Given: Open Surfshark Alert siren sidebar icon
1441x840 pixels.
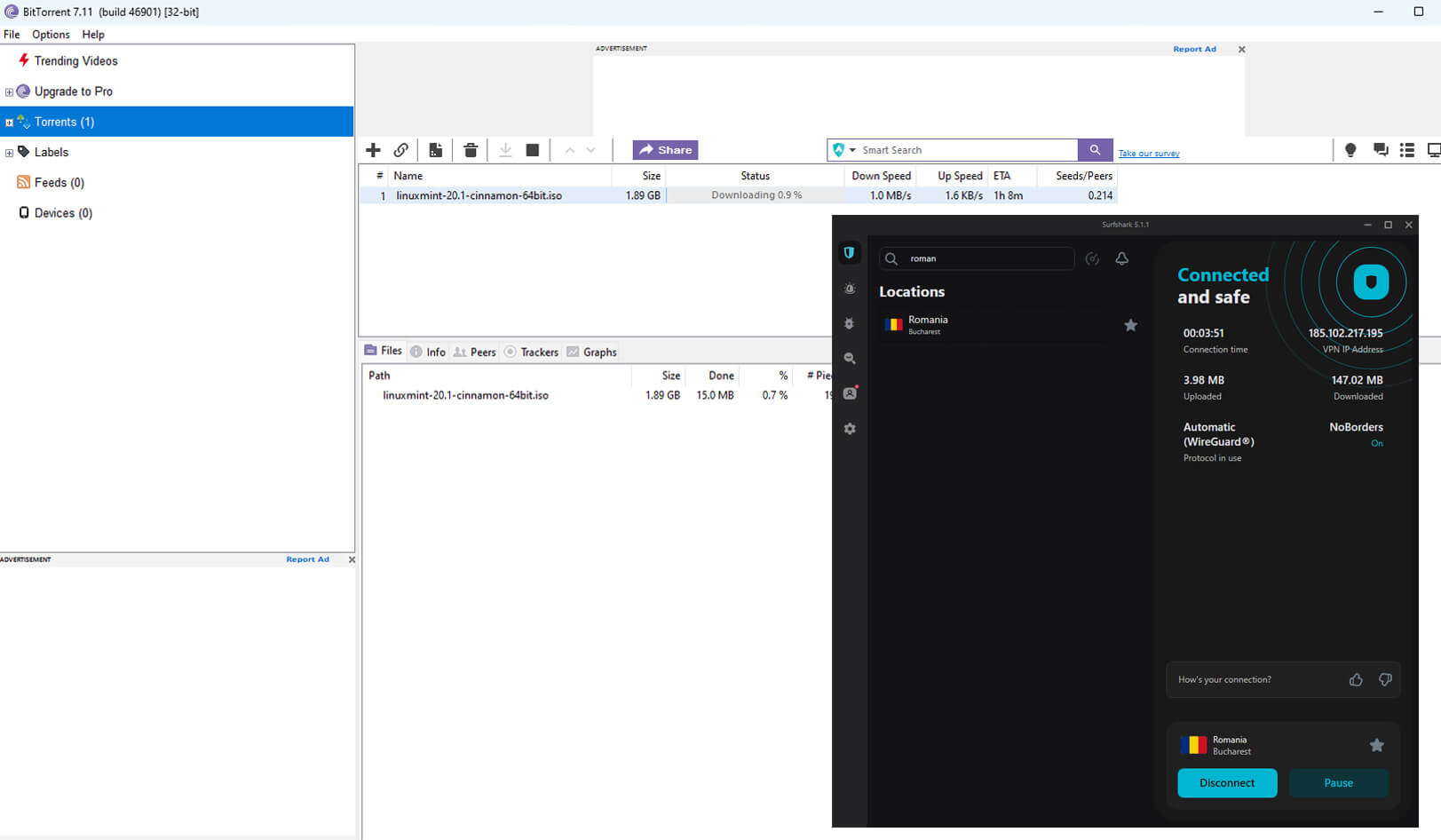Looking at the screenshot, I should click(850, 289).
